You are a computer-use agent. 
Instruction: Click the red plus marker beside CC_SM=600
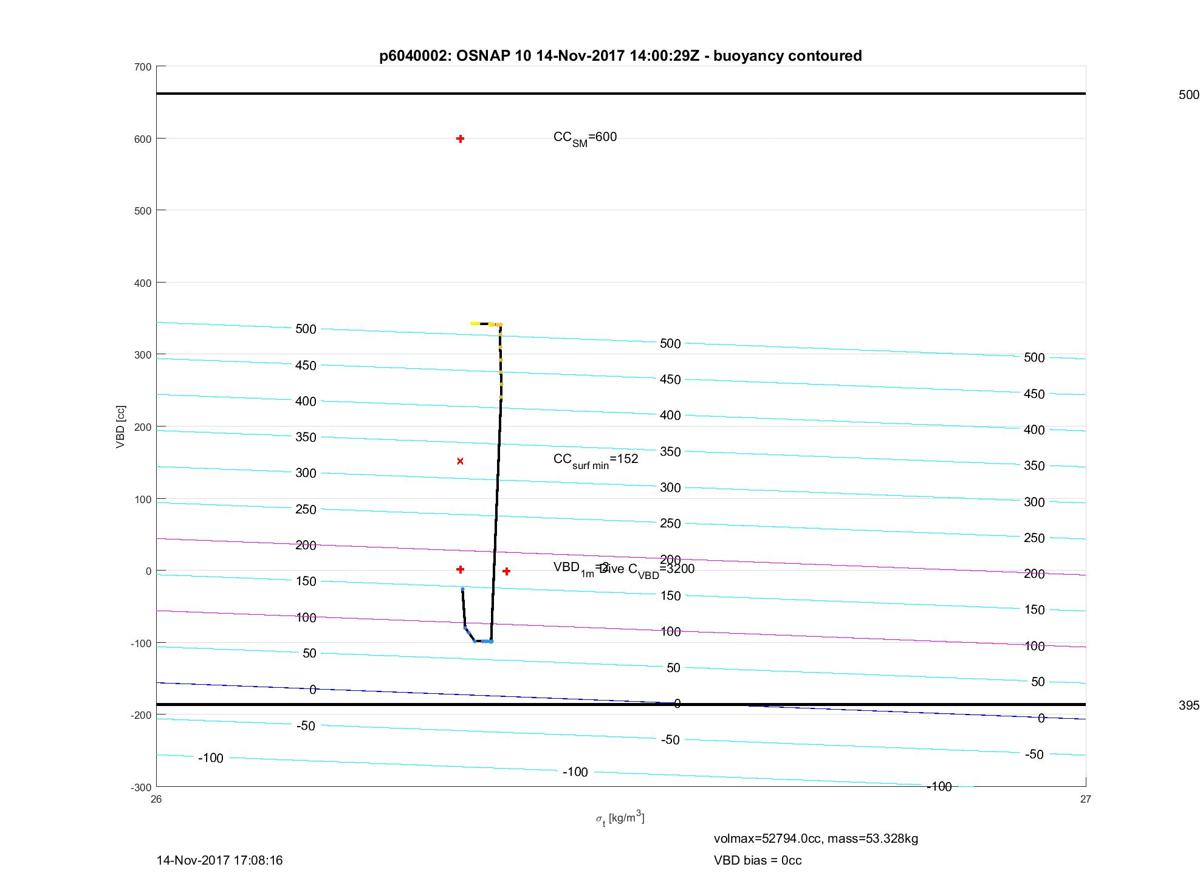pyautogui.click(x=460, y=139)
